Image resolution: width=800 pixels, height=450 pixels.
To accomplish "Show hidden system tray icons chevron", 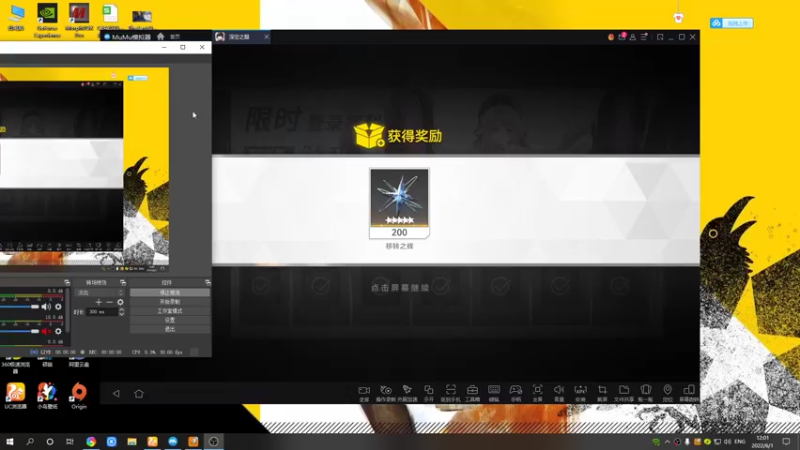I will pyautogui.click(x=667, y=442).
